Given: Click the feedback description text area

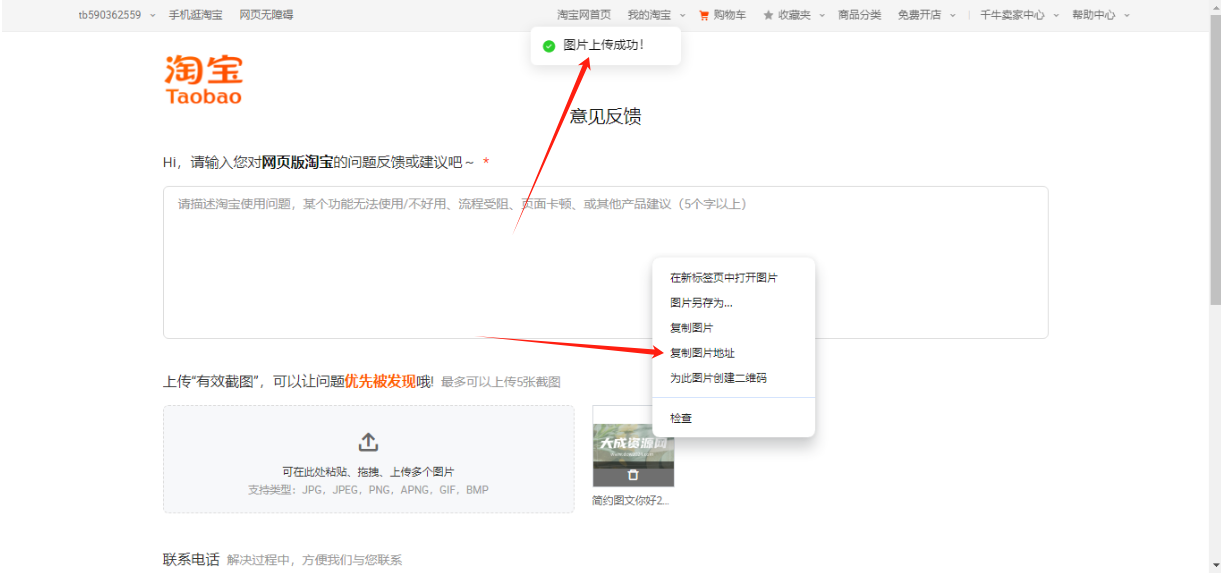Looking at the screenshot, I should (606, 262).
